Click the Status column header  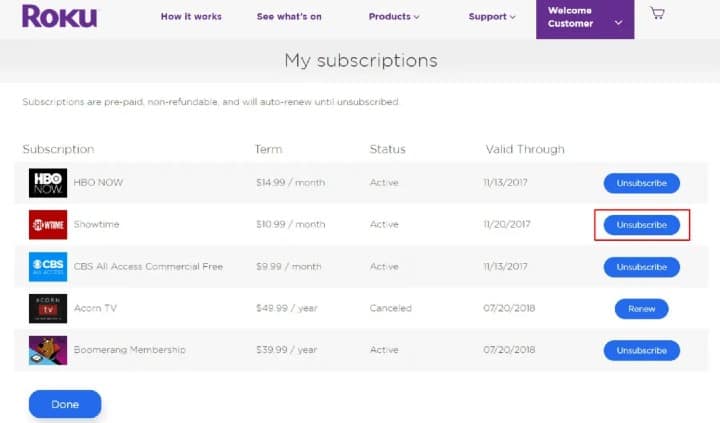tap(388, 149)
